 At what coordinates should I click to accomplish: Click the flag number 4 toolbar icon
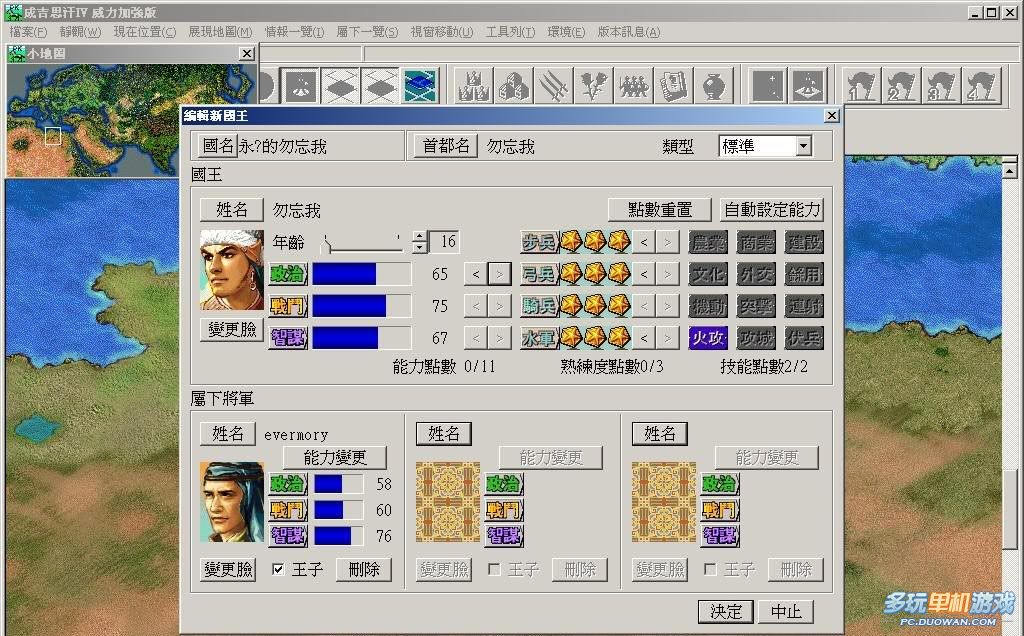tap(980, 86)
